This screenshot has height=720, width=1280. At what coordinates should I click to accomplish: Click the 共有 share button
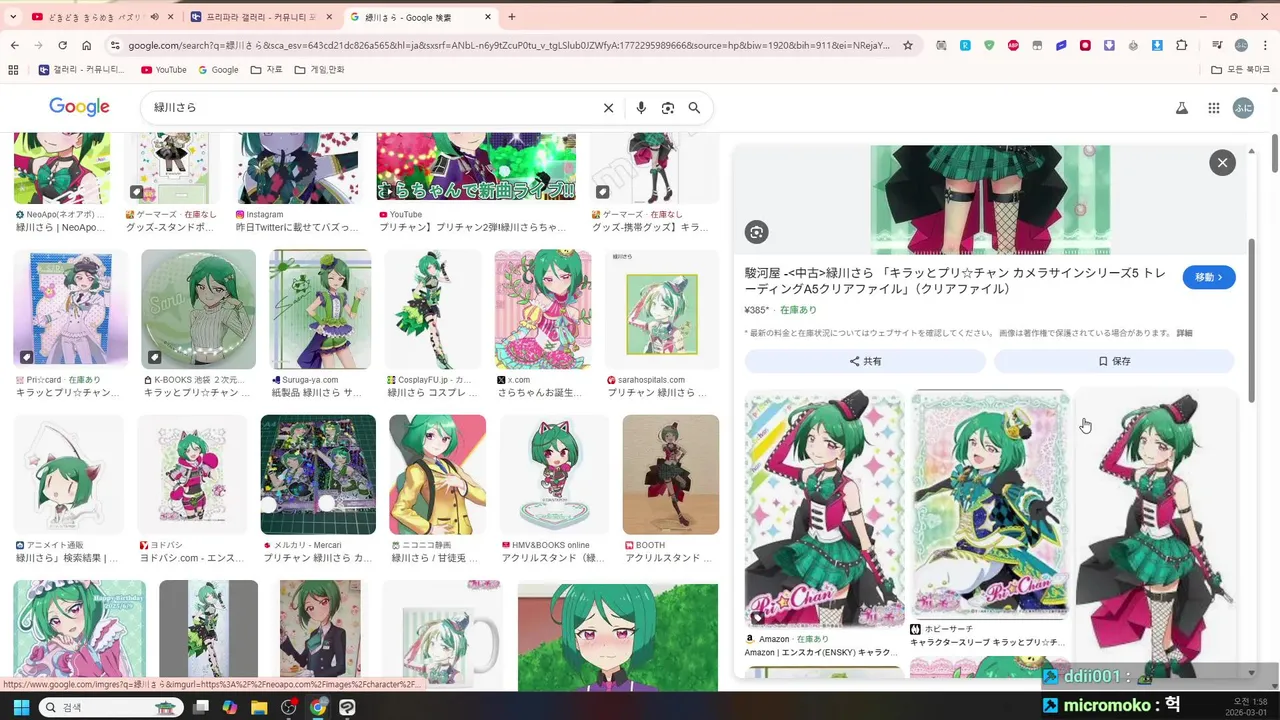pos(865,361)
